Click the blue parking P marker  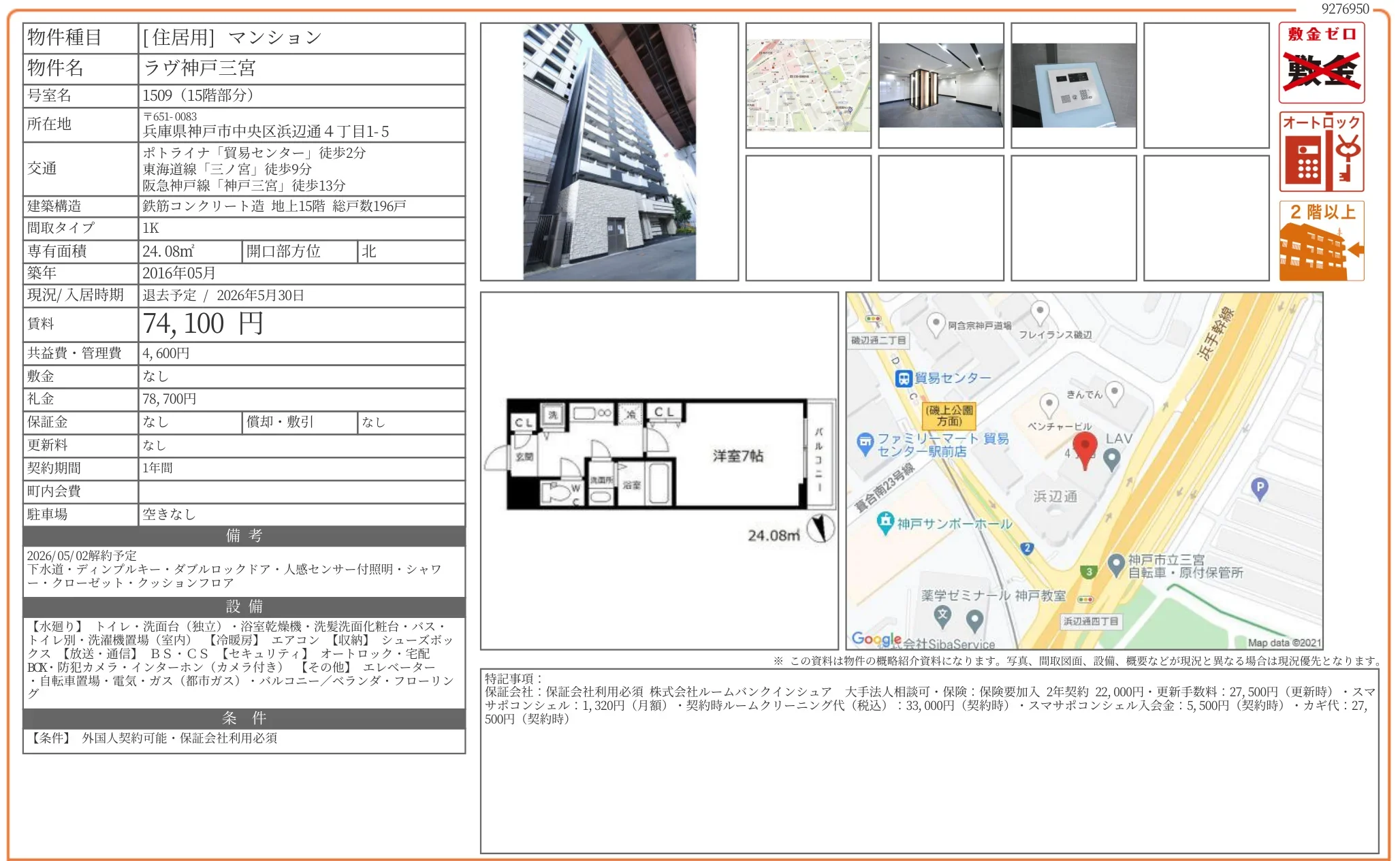click(x=1259, y=488)
